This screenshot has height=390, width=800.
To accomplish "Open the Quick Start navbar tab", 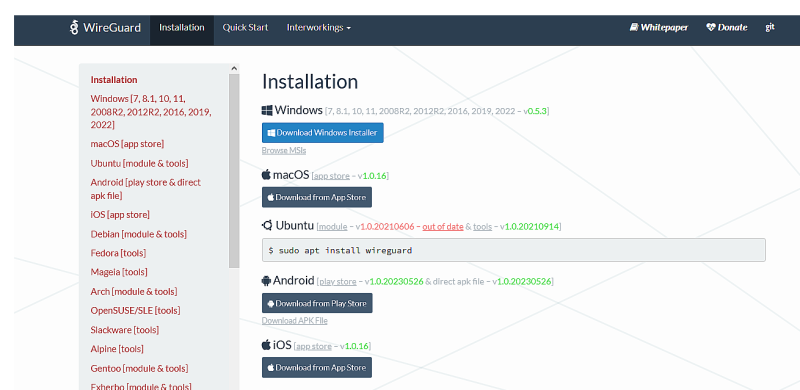I will [245, 28].
